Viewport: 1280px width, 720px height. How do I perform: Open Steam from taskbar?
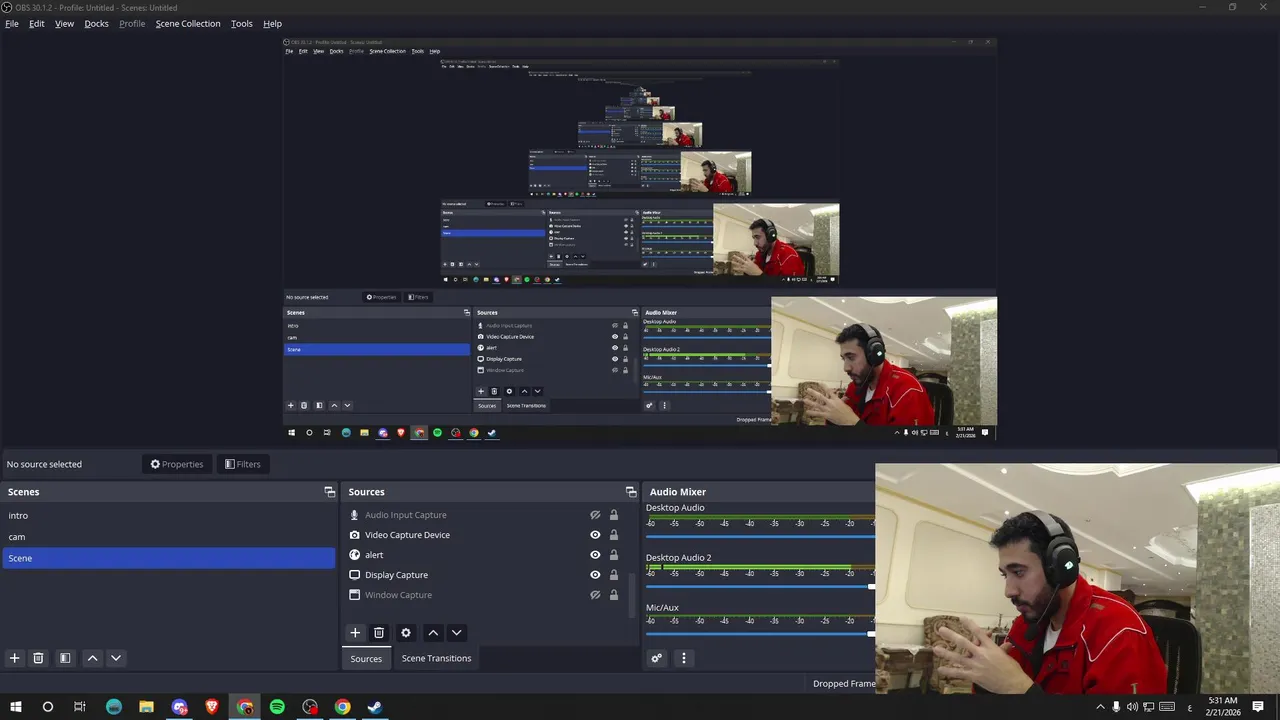(x=375, y=707)
